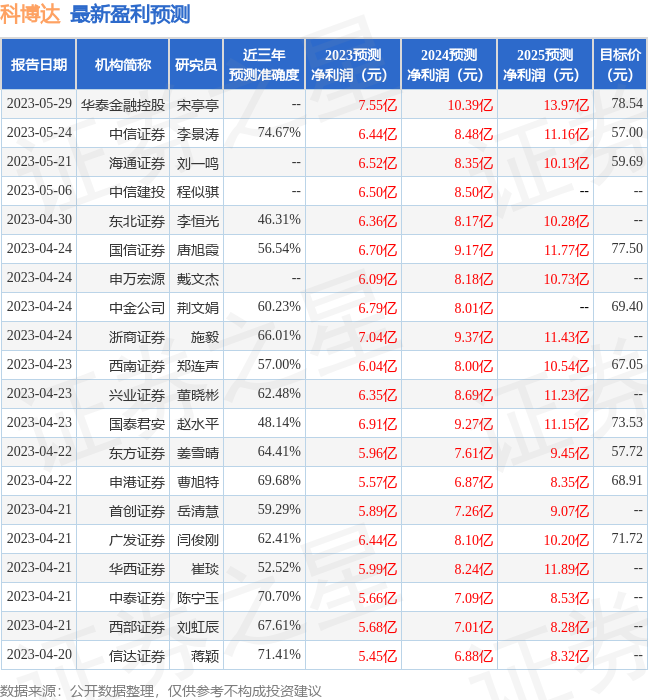The height and width of the screenshot is (700, 648).
Task: Click researcher name 董晓彬
Action: [198, 396]
